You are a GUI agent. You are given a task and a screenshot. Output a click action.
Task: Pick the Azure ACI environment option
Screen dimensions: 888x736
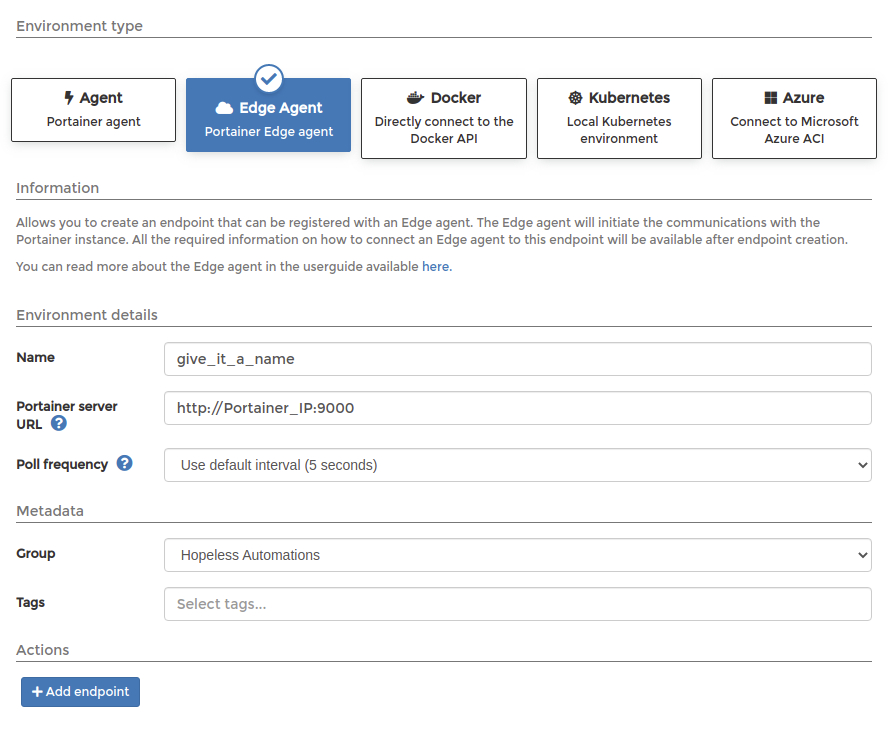click(x=794, y=118)
